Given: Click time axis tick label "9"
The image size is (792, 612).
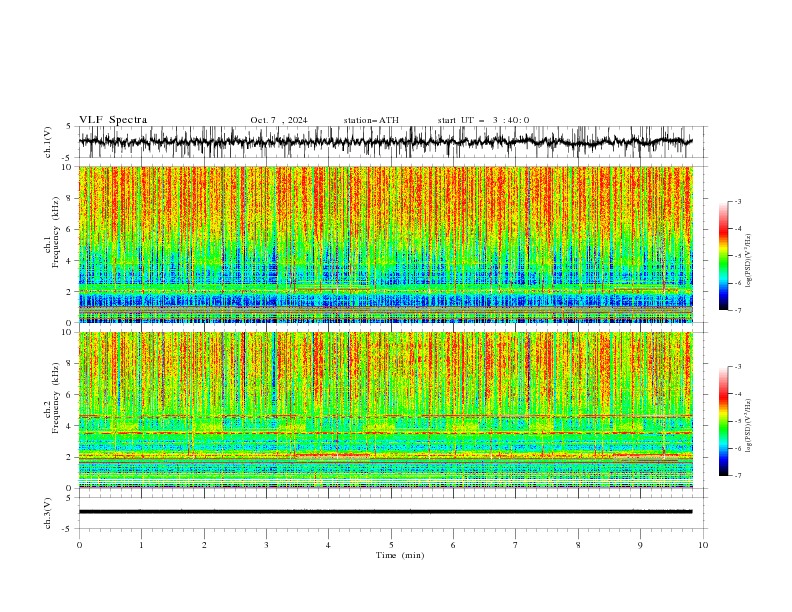Looking at the screenshot, I should point(640,545).
